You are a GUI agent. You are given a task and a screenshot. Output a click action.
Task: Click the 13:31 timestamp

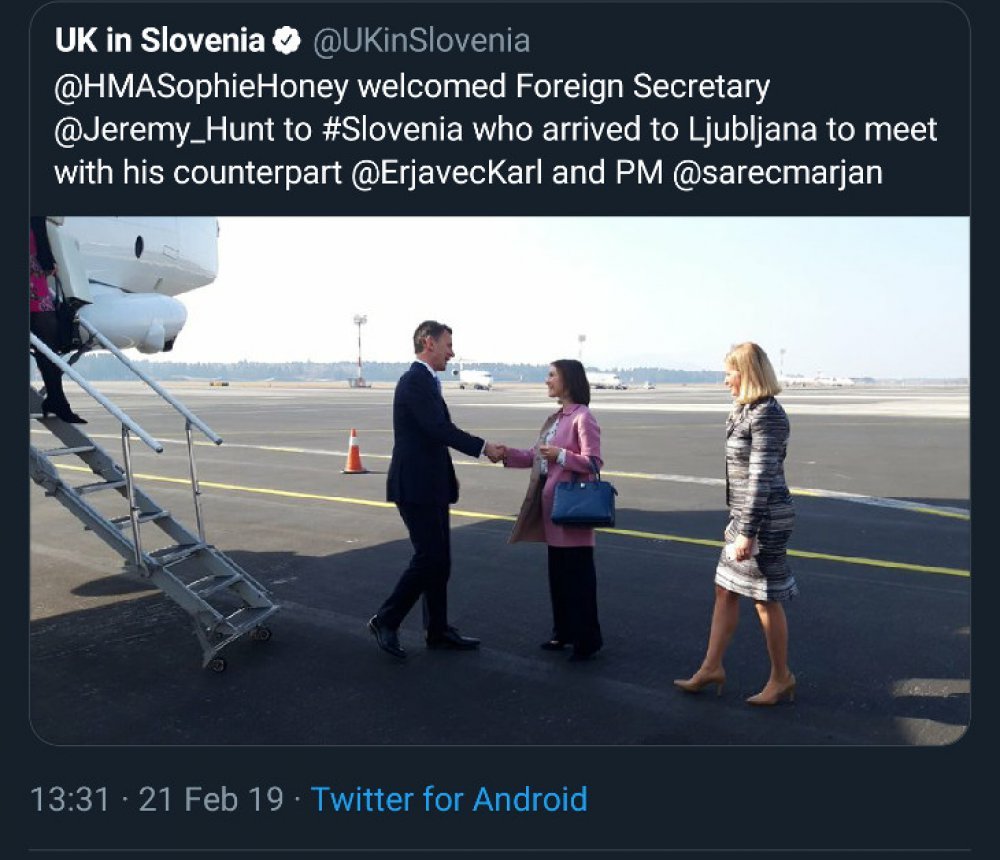click(70, 800)
